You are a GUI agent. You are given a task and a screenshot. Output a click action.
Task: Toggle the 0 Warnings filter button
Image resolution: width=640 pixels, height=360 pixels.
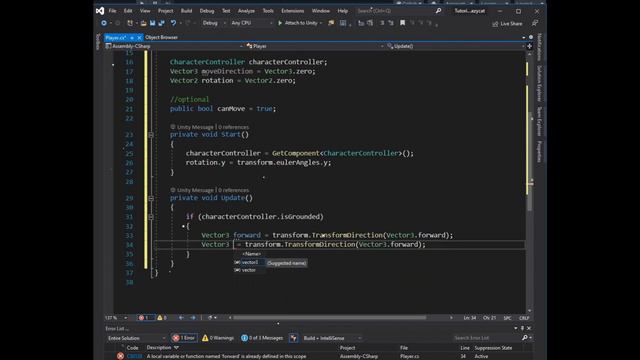pyautogui.click(x=218, y=338)
